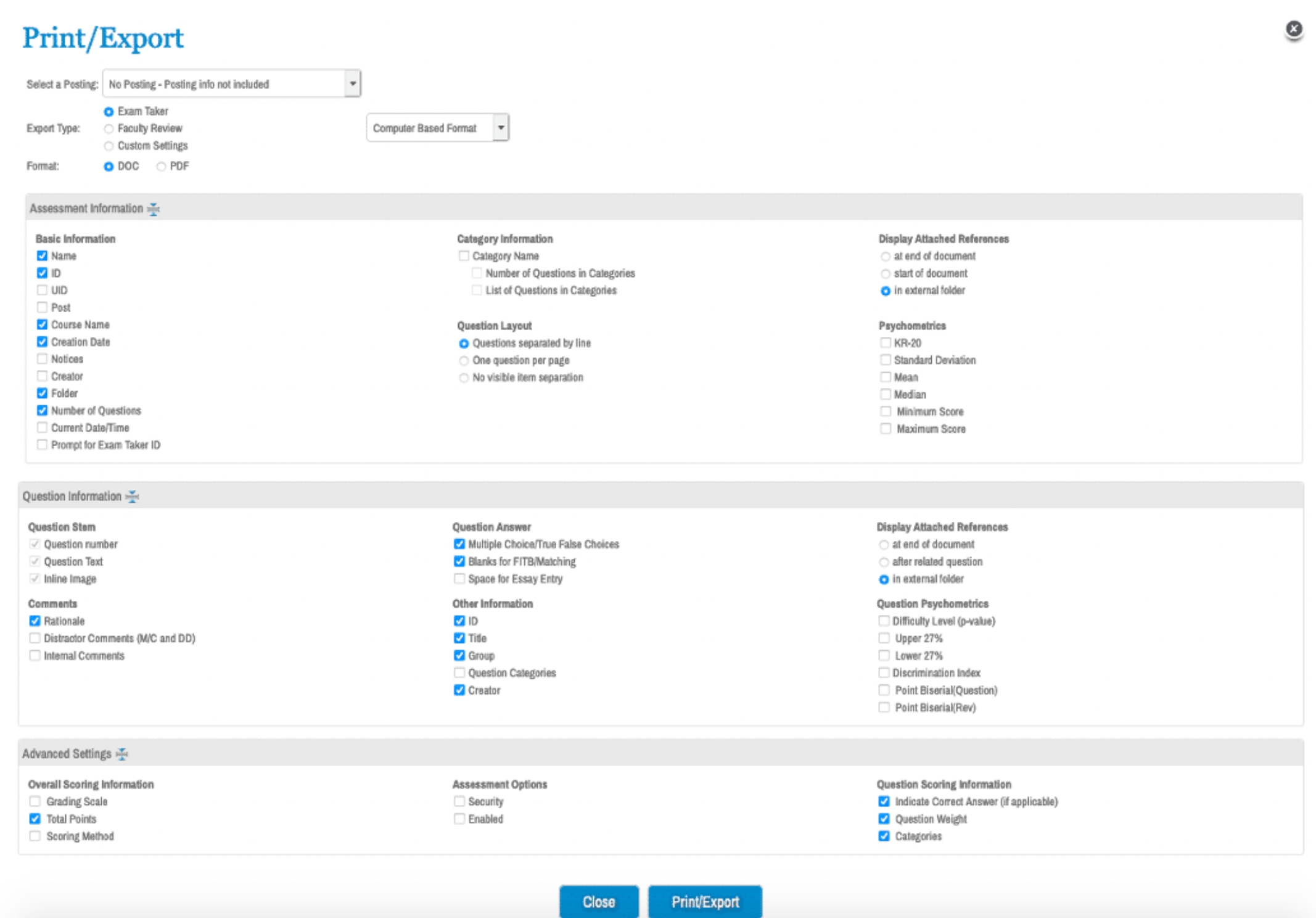This screenshot has width=1316, height=918.
Task: Check the Grading Scale option
Action: (35, 801)
